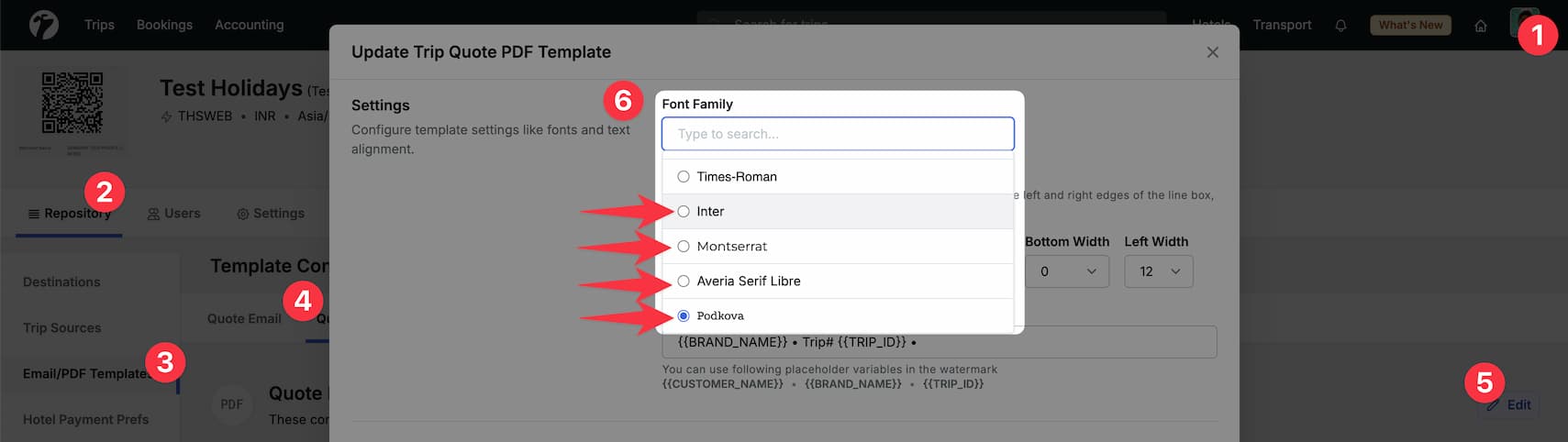
Task: Select the Podkova font radio button
Action: tap(684, 316)
